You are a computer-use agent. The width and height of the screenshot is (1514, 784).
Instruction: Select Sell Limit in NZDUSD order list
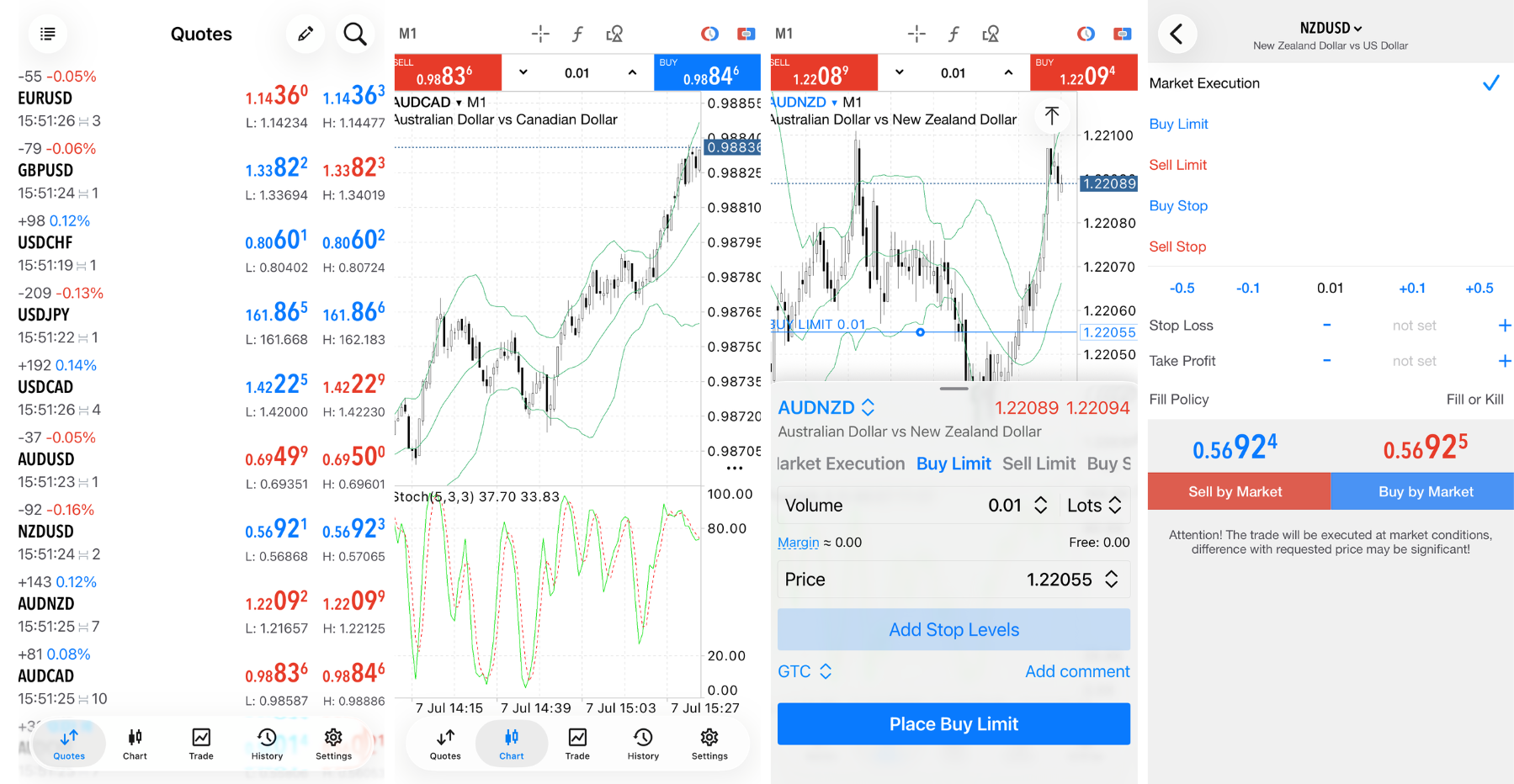pyautogui.click(x=1177, y=165)
